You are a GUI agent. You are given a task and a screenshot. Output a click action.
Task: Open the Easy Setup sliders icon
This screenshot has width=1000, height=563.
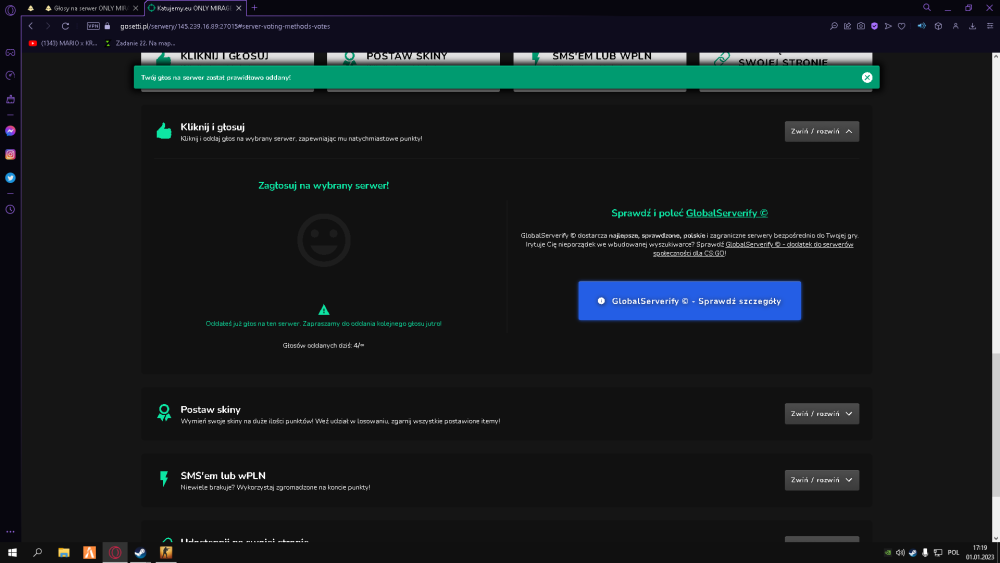[x=990, y=26]
